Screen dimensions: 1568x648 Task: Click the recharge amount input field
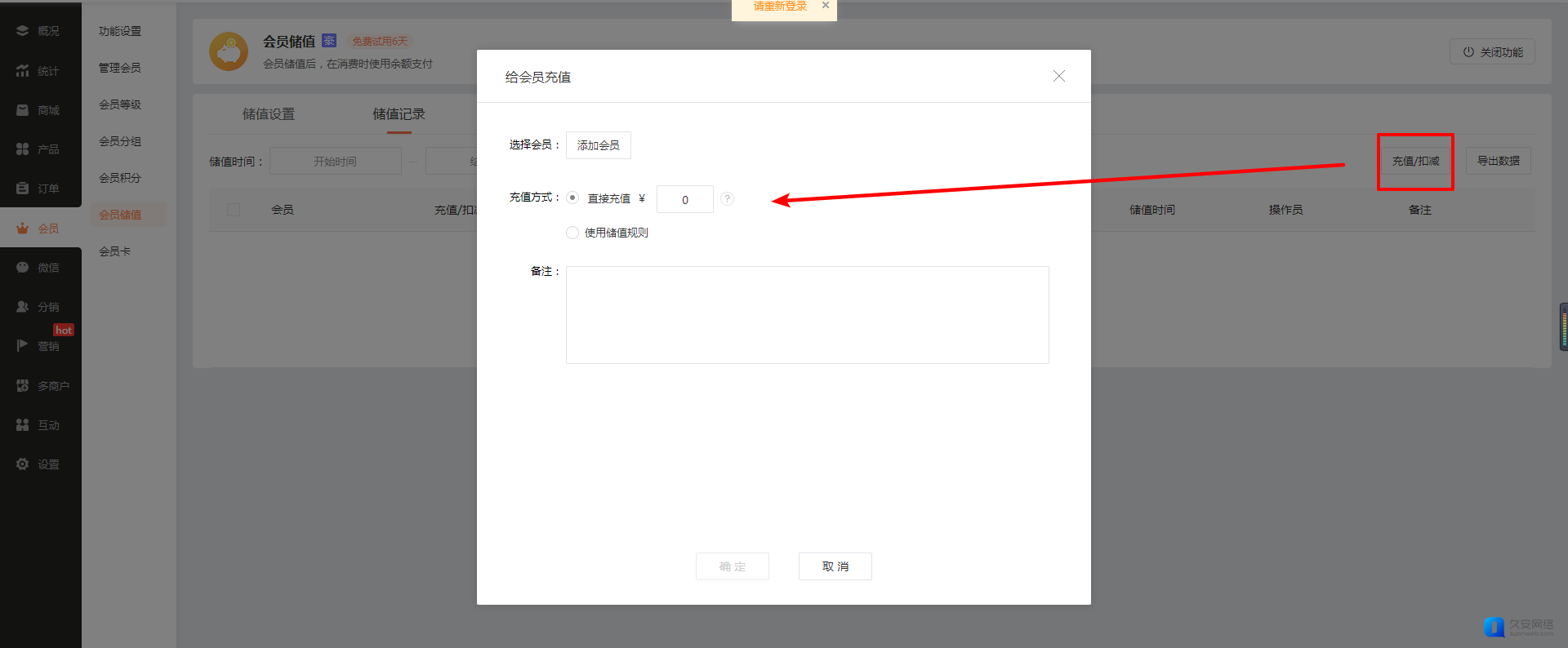click(x=684, y=200)
